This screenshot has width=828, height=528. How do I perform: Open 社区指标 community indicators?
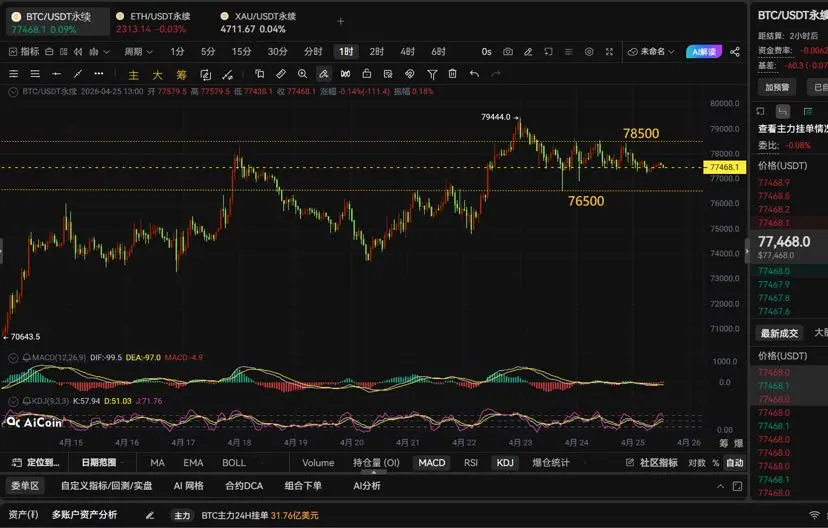652,463
